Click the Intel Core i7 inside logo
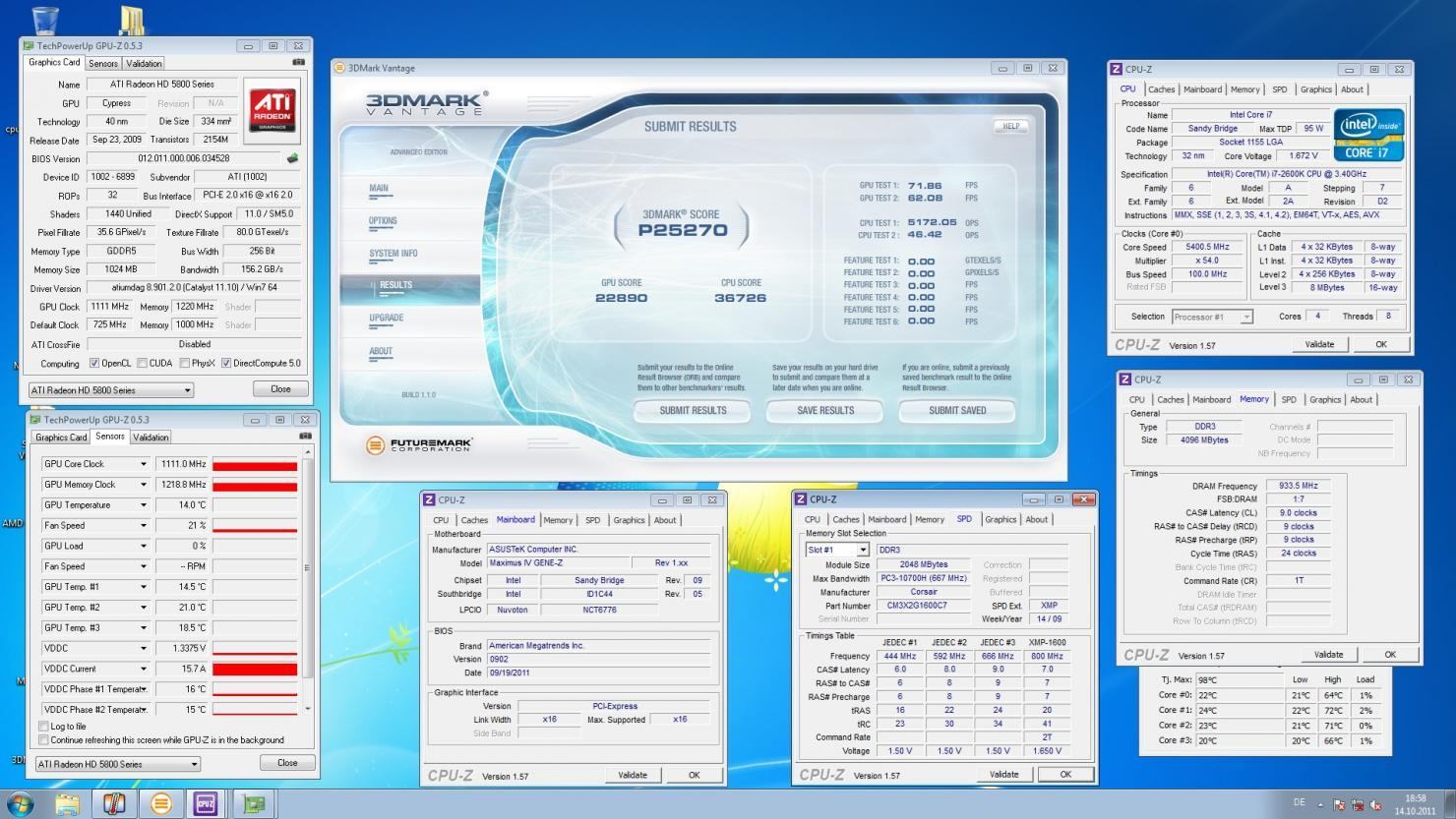Screen dimensions: 1456x819 pyautogui.click(x=1368, y=135)
